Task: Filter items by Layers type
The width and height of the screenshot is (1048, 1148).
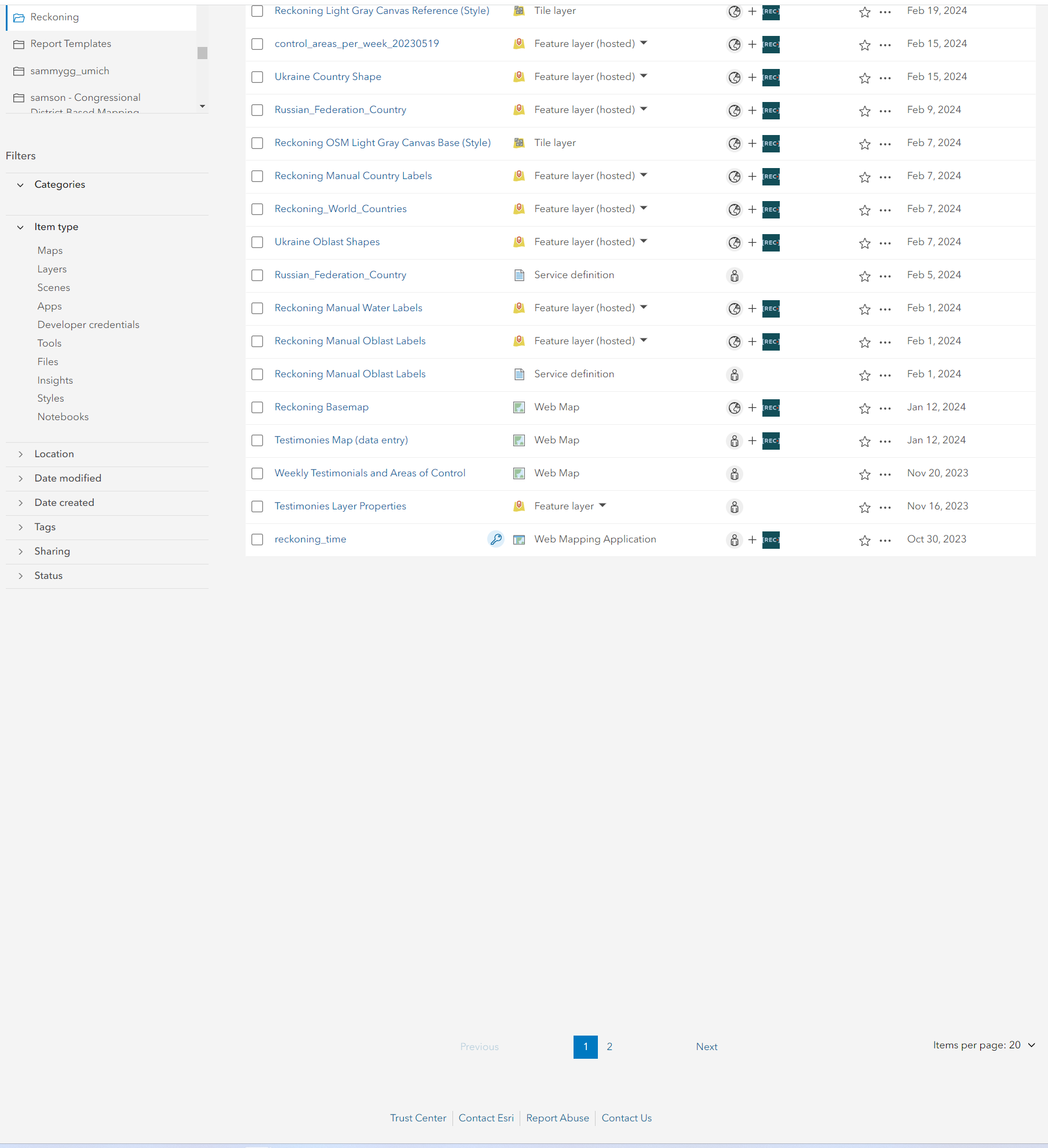Action: click(x=52, y=269)
